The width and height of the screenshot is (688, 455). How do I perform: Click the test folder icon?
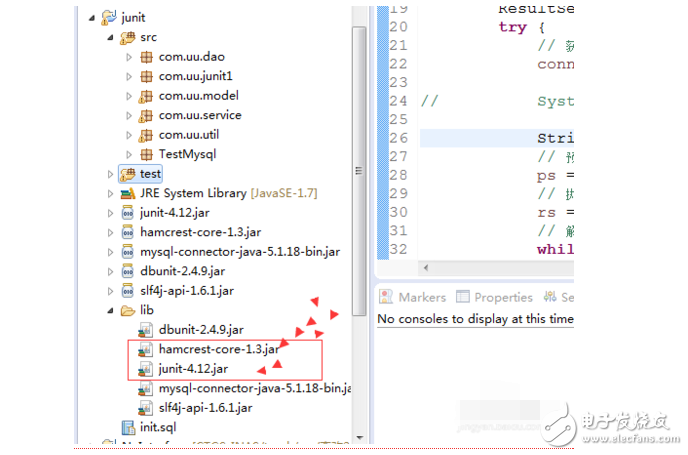pyautogui.click(x=127, y=174)
